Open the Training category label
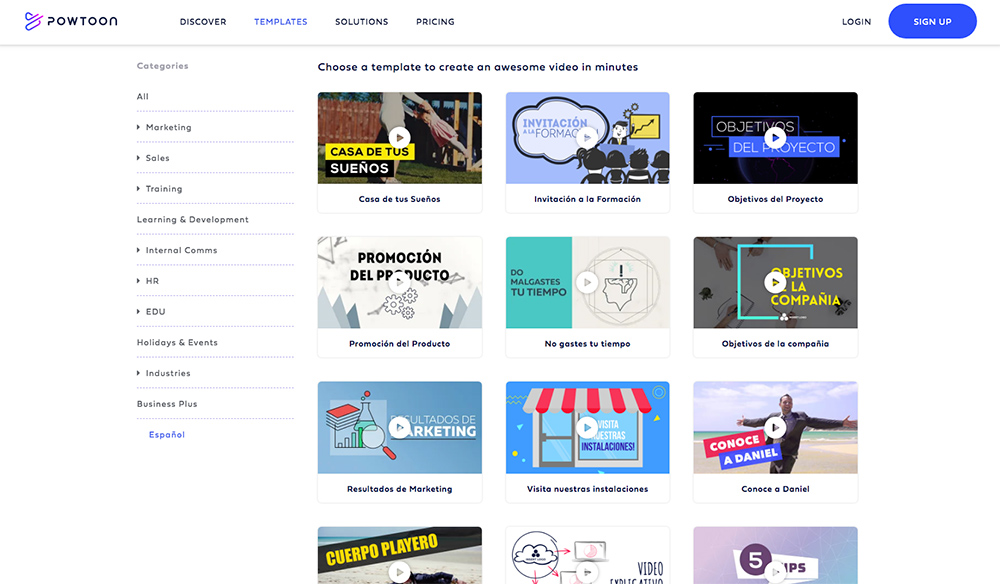The width and height of the screenshot is (1000, 584). (x=164, y=189)
